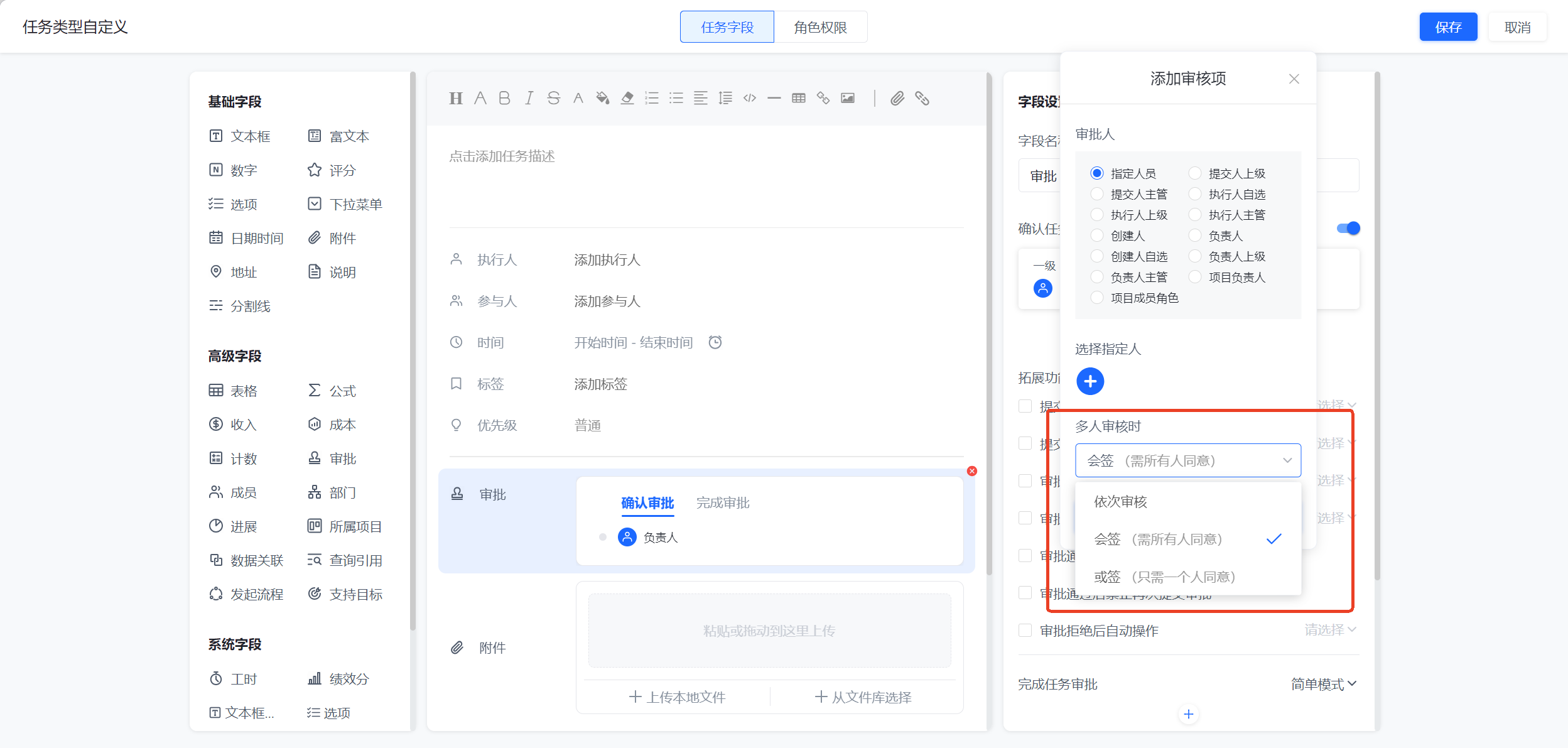Choose 或签（只需一个人同意）option
Viewport: 1568px width, 748px height.
pos(1188,577)
